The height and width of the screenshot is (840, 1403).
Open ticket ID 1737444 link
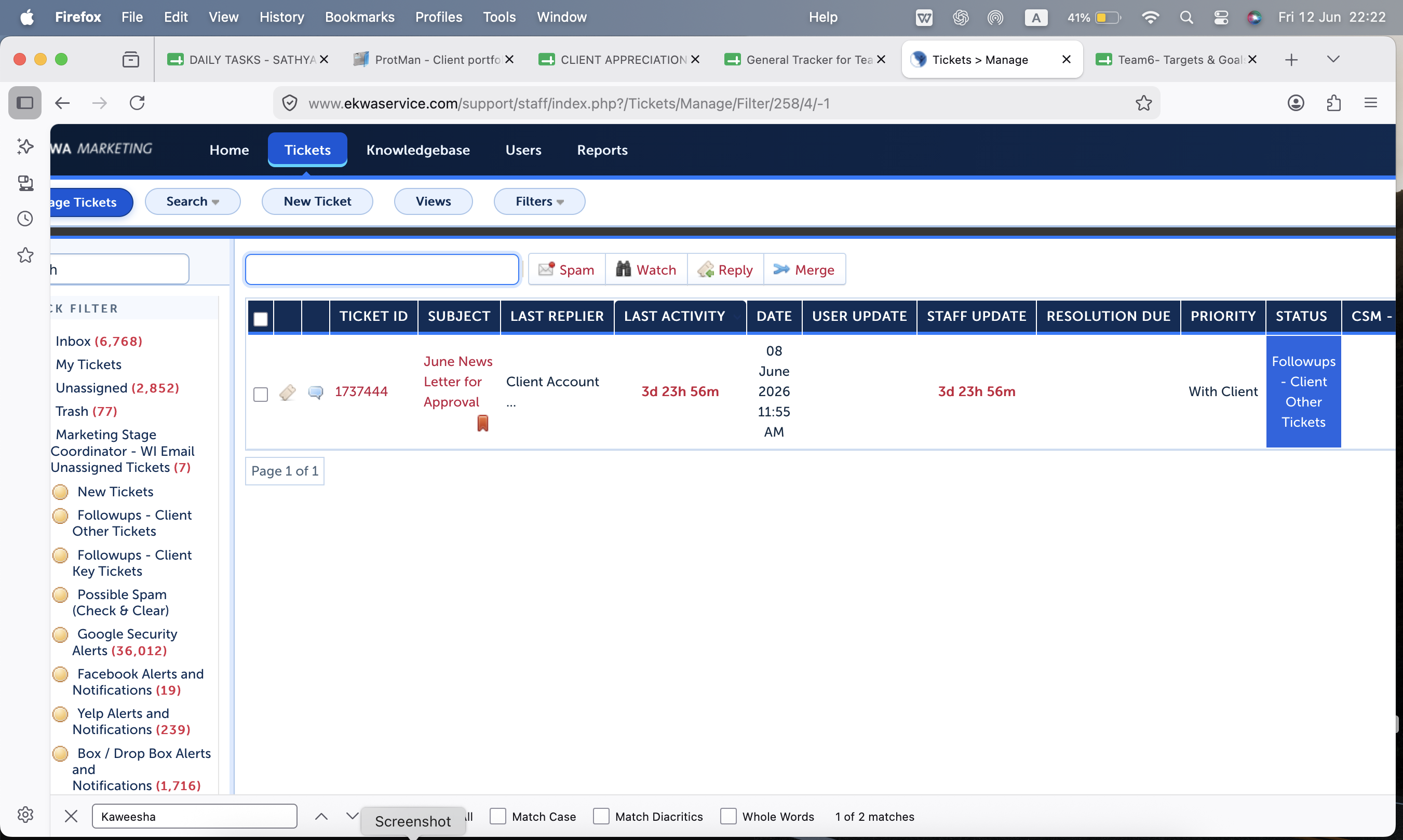(361, 391)
